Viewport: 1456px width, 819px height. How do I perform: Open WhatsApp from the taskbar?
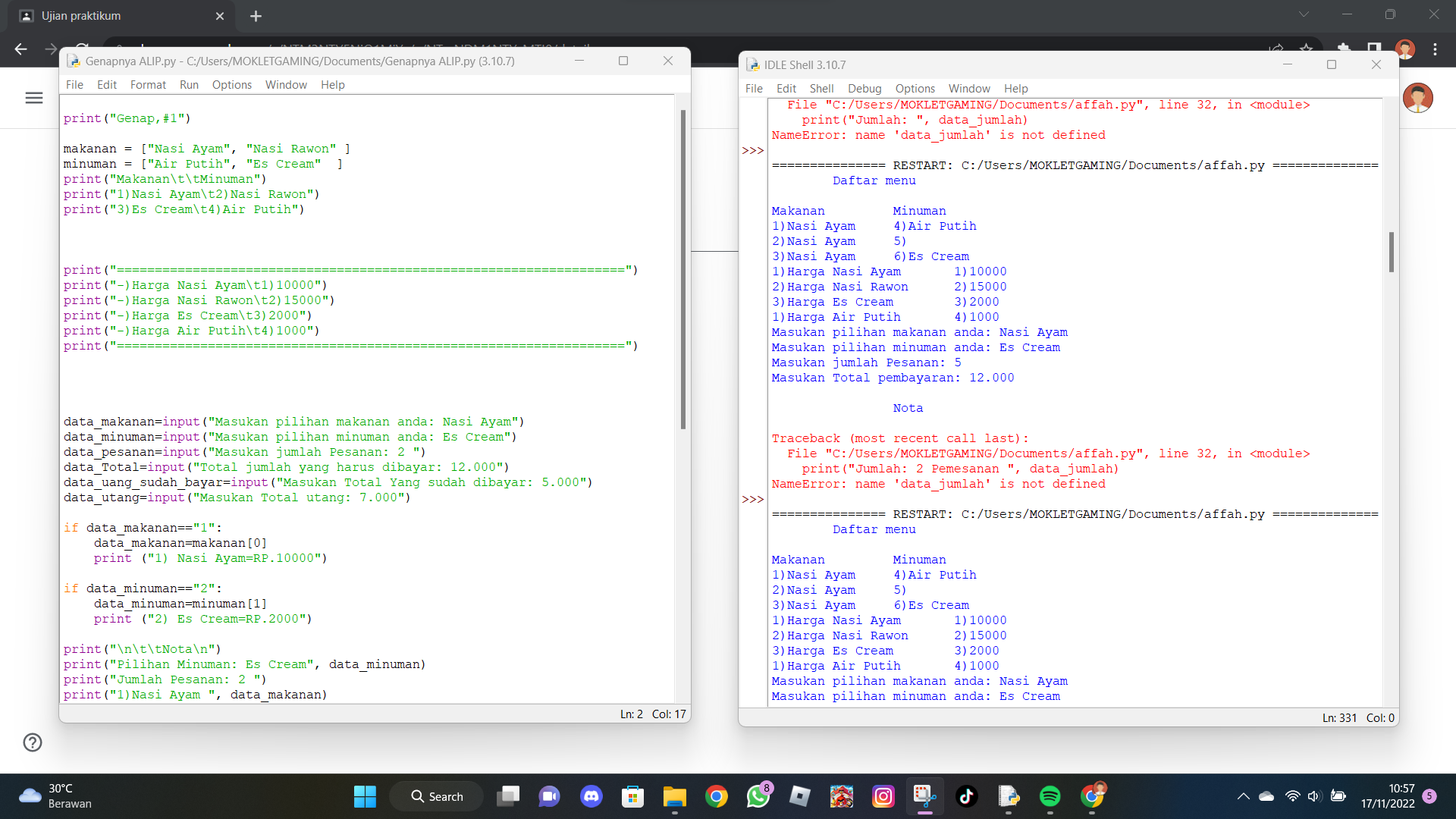point(758,796)
